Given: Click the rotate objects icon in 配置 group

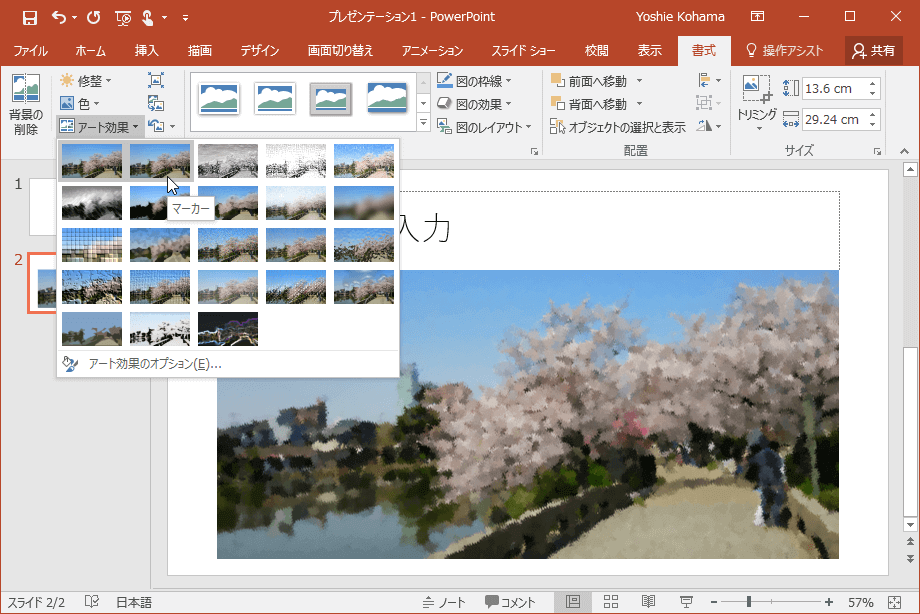Looking at the screenshot, I should point(707,126).
